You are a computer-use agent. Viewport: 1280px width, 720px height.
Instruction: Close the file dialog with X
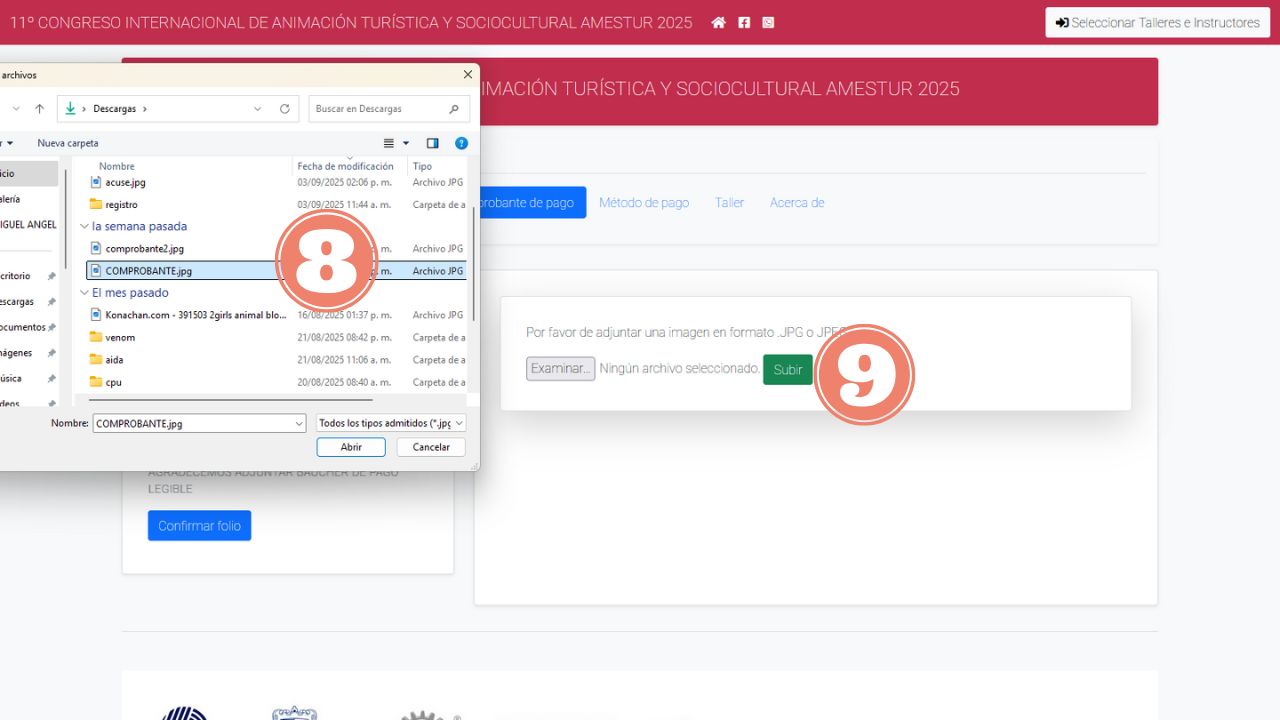point(467,75)
